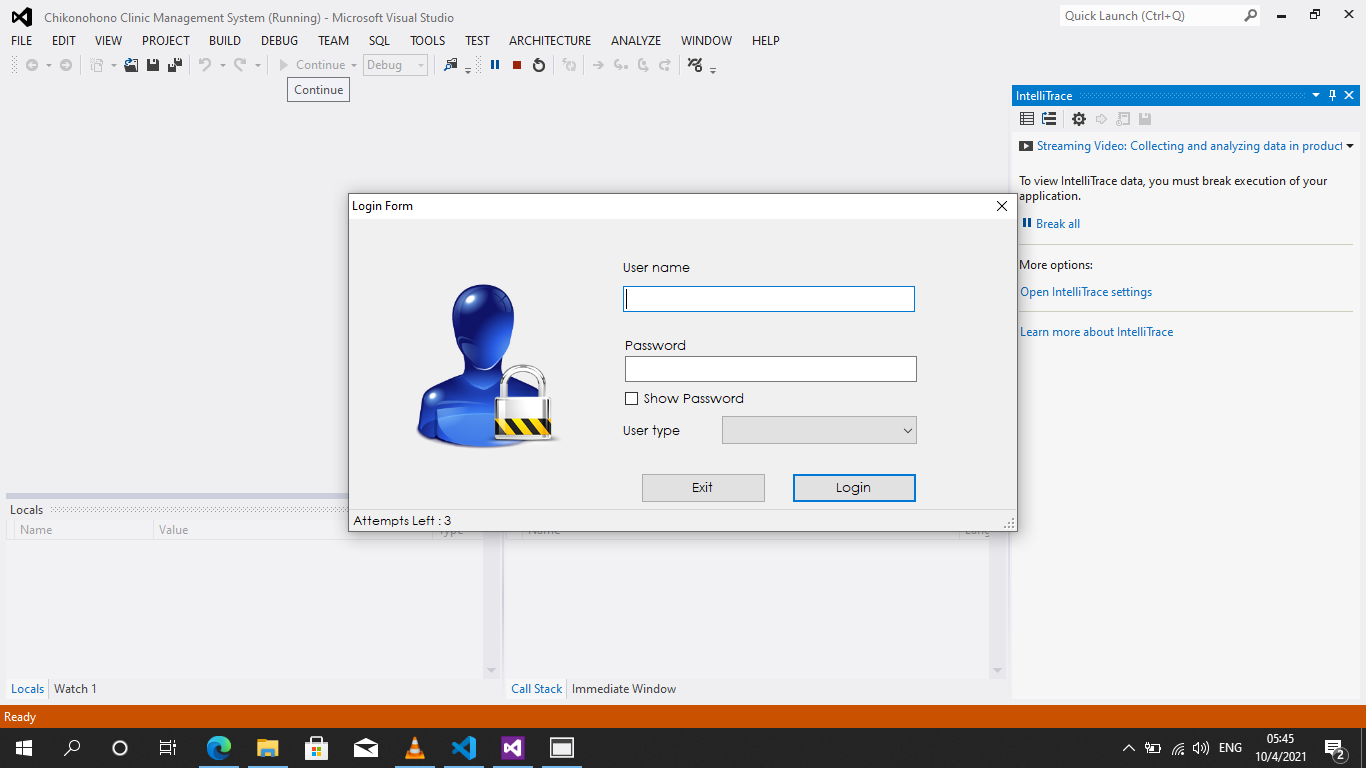
Task: Click the Login button
Action: tap(854, 488)
